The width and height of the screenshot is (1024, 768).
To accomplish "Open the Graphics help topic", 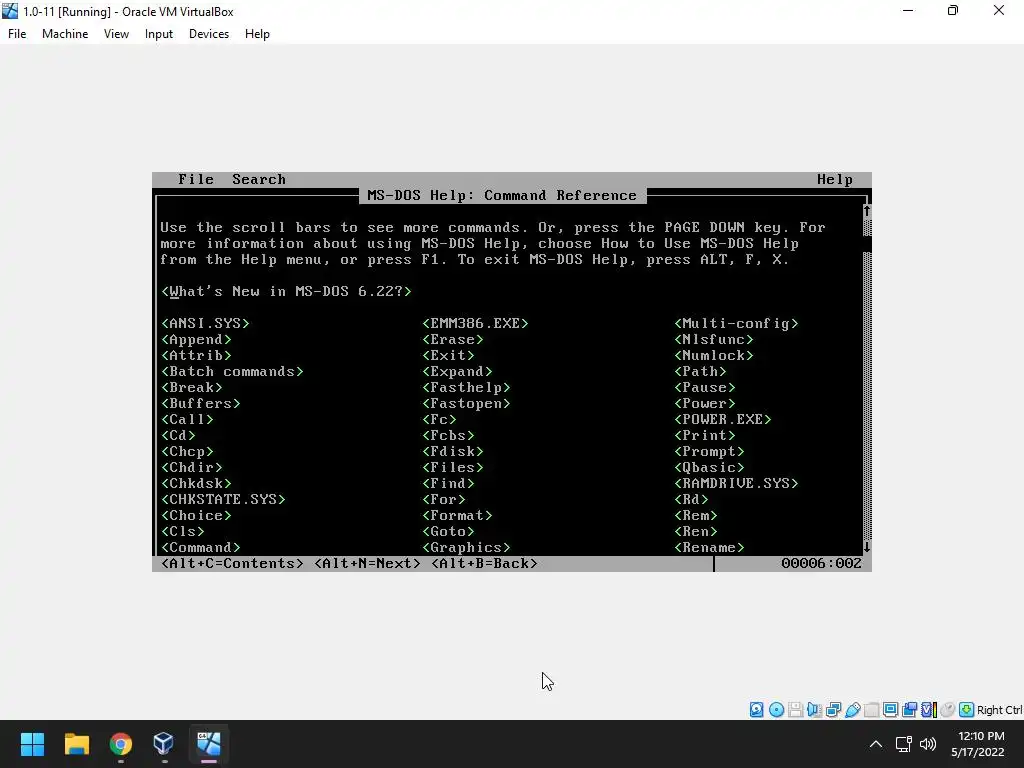I will point(466,547).
